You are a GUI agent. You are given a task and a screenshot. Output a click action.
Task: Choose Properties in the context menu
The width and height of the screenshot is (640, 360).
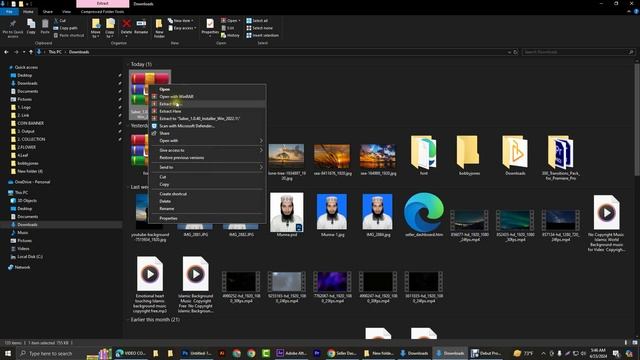pos(208,218)
